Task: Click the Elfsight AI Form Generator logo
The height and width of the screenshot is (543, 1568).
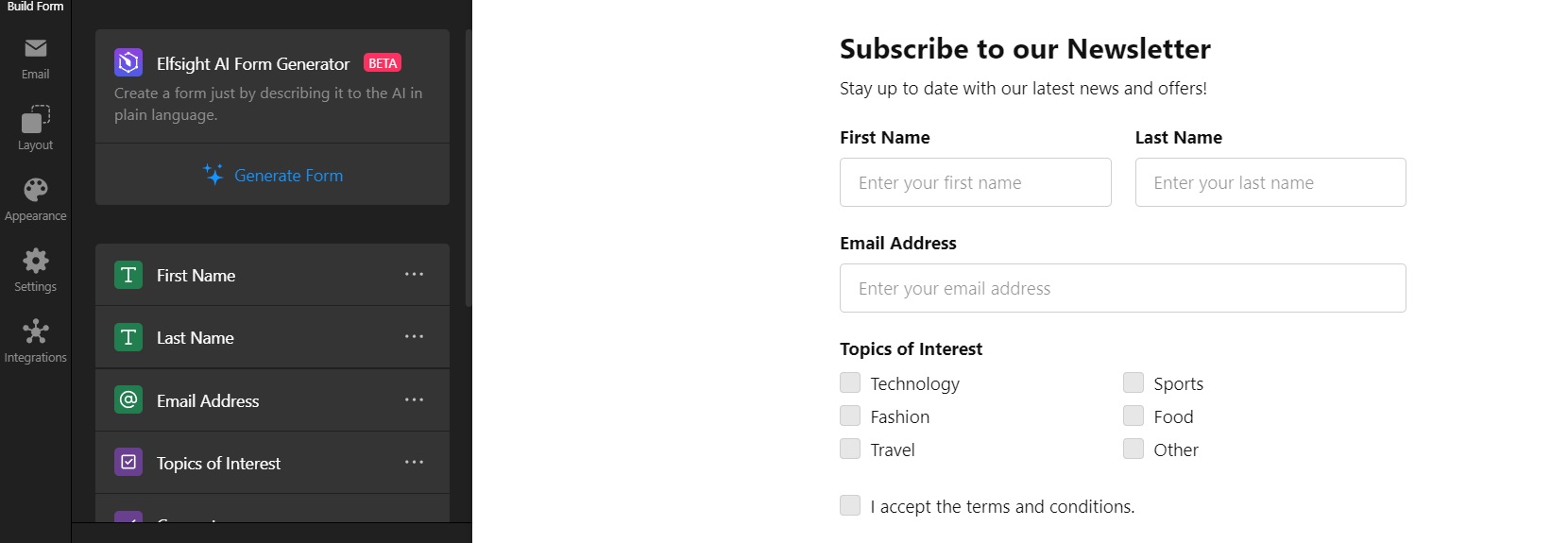Action: pos(128,63)
